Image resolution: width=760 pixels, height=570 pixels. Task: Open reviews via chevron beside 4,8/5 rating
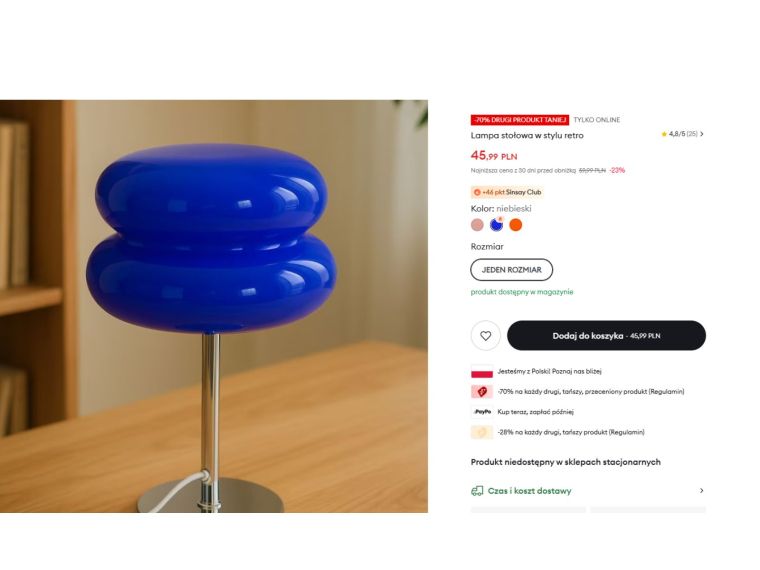(702, 134)
